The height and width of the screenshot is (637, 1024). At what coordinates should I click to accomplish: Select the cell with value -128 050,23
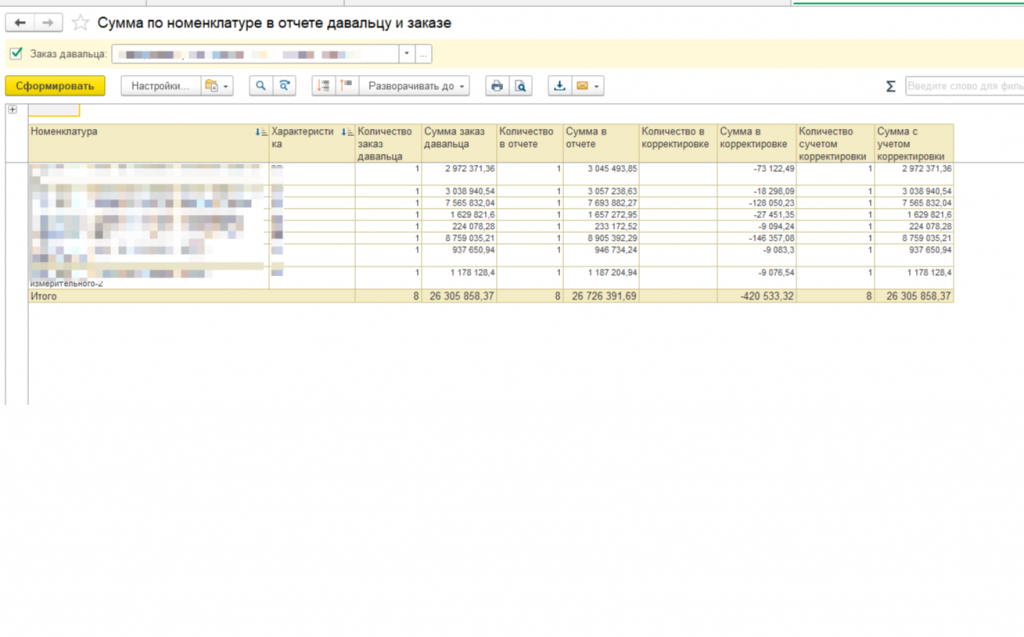click(x=757, y=203)
